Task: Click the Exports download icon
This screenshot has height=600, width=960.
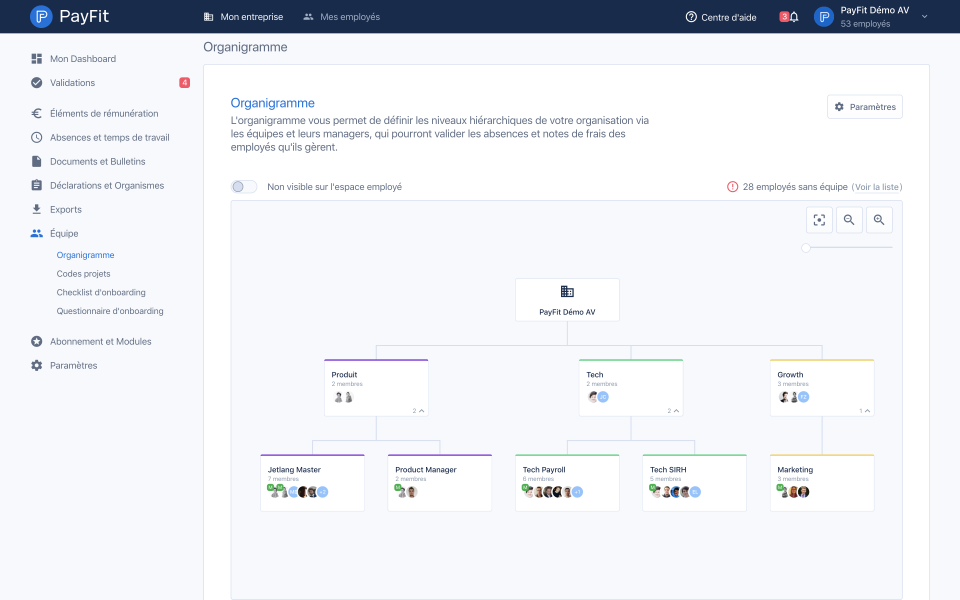Action: click(x=37, y=209)
